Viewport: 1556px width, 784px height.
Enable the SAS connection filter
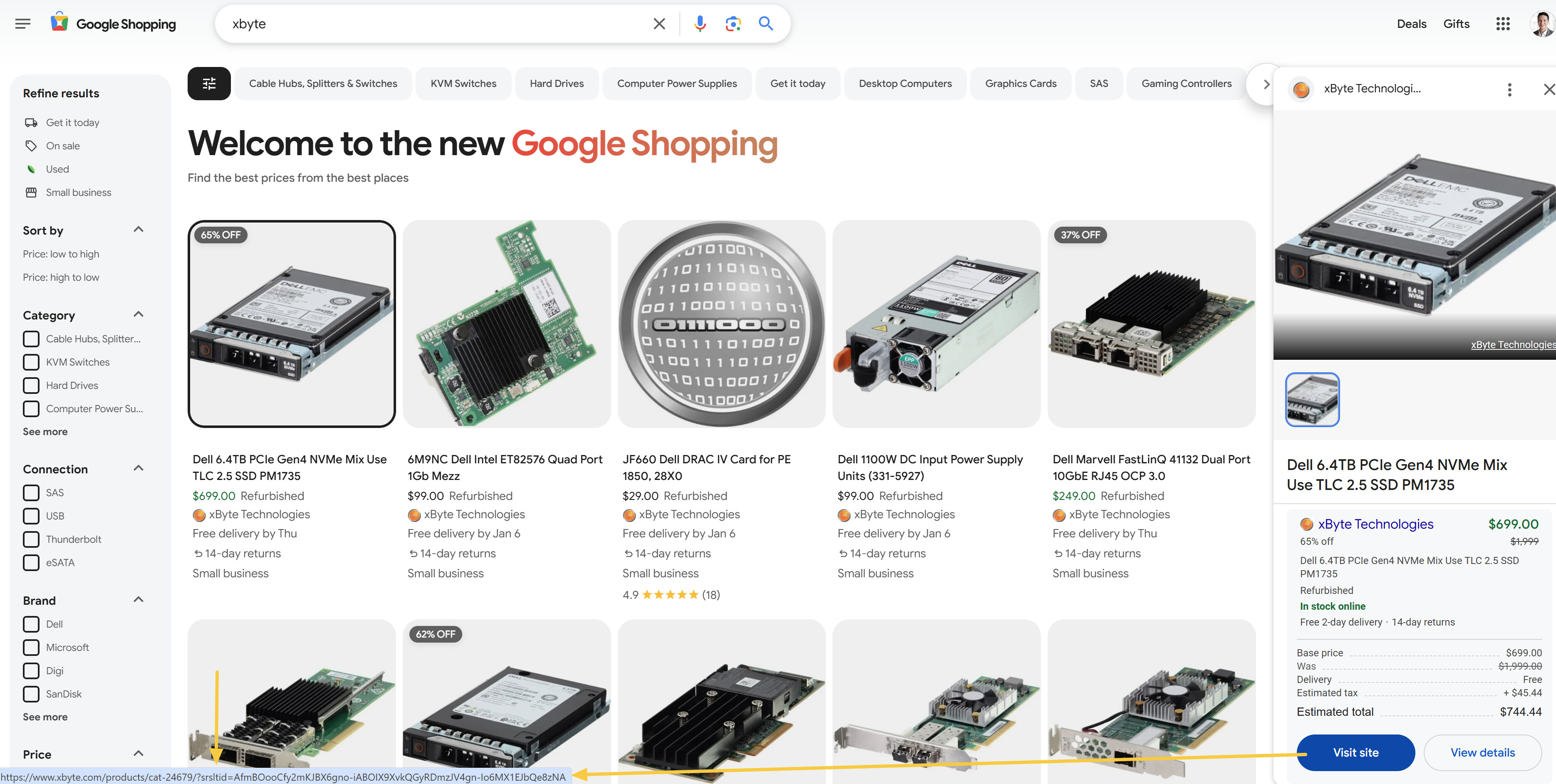coord(31,493)
